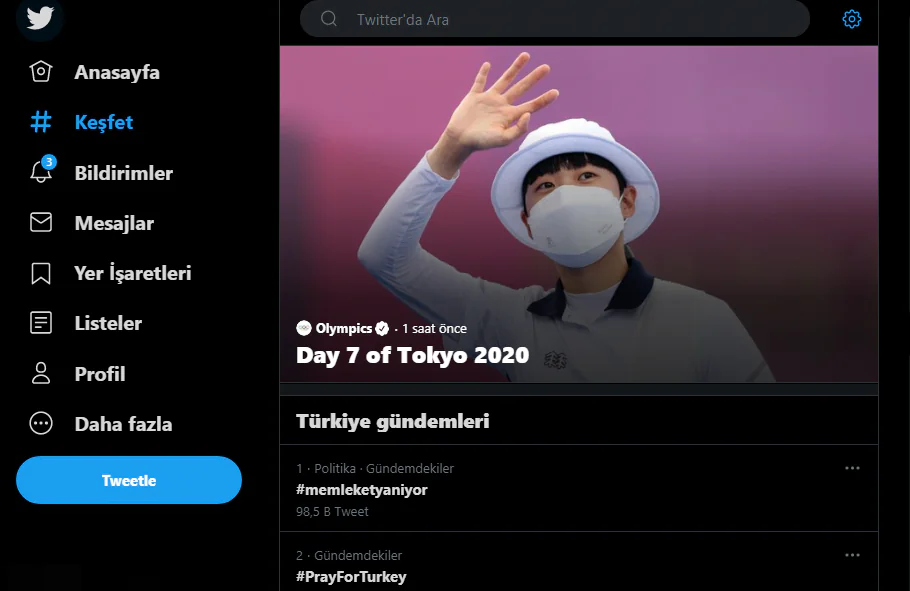Select the Keşfet hashtag icon
The width and height of the screenshot is (910, 591).
pos(41,122)
